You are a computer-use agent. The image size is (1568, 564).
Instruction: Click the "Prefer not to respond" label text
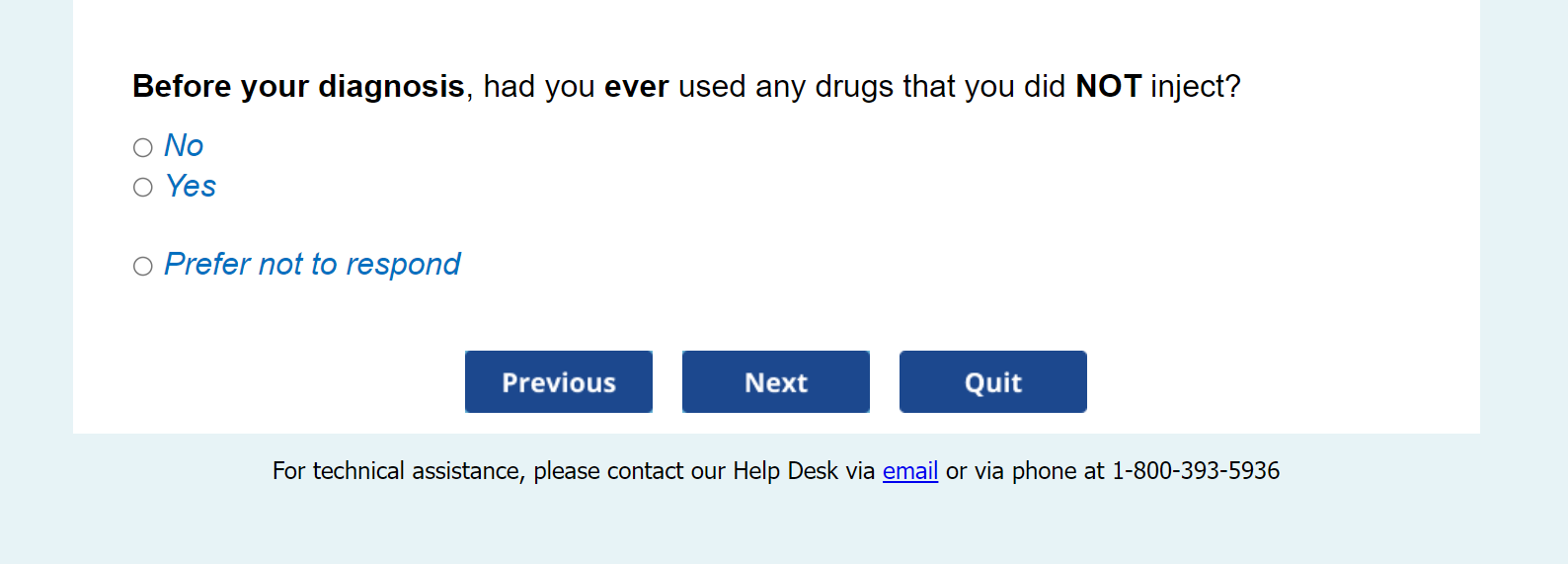312,265
